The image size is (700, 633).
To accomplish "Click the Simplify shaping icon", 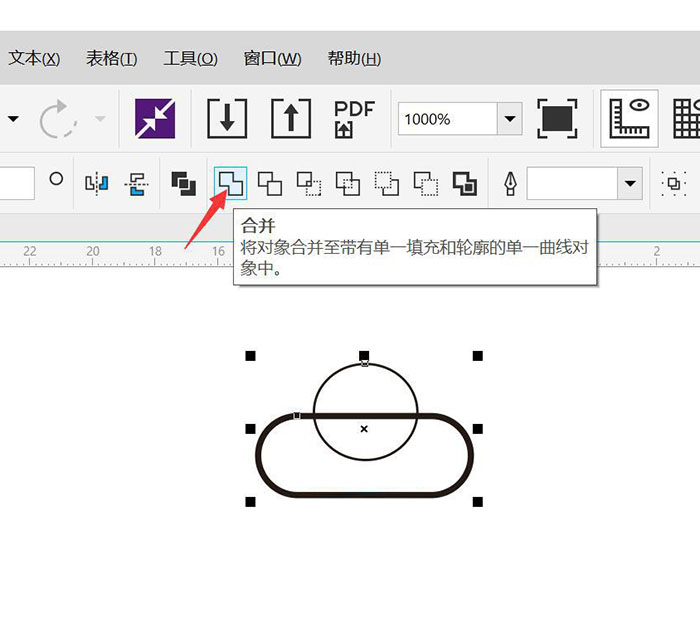I will point(348,183).
